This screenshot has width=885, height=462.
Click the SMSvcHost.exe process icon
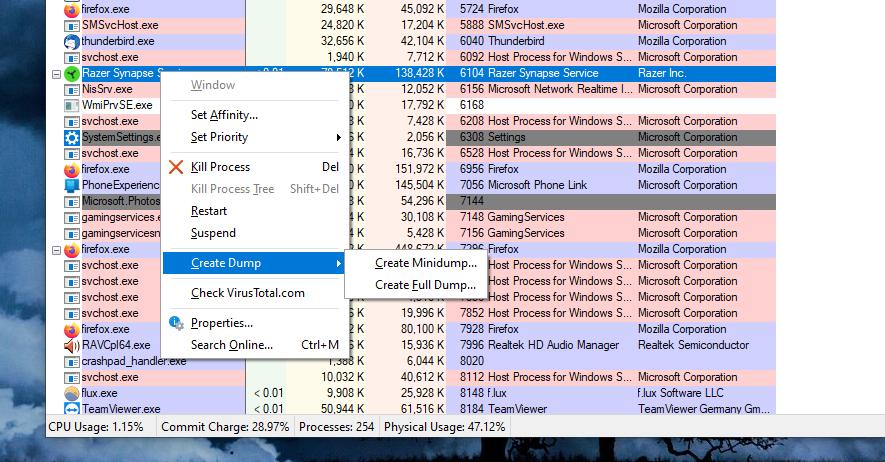(x=72, y=25)
